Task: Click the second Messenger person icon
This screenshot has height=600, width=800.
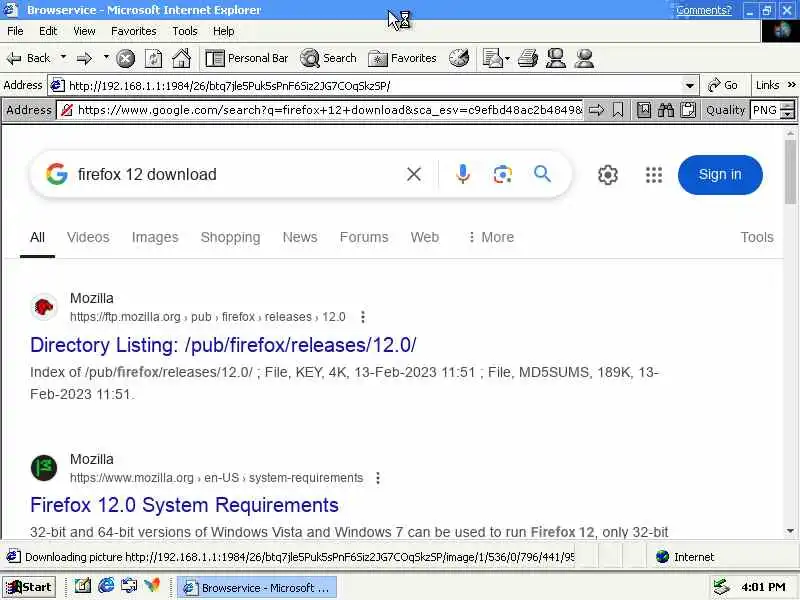Action: tap(584, 58)
